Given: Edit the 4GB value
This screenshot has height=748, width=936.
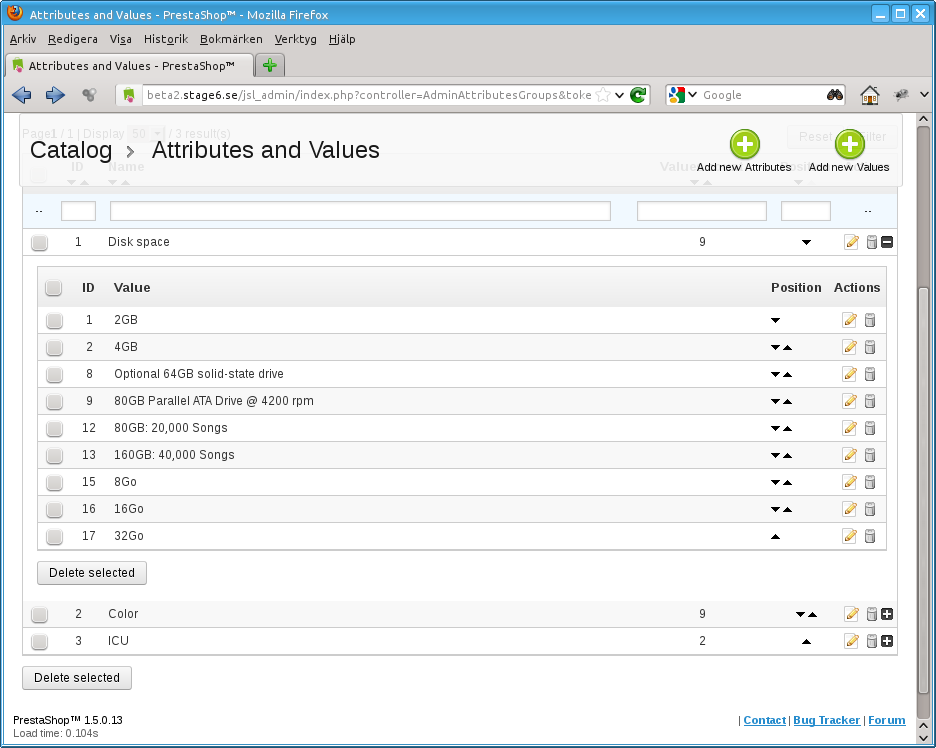Looking at the screenshot, I should (849, 347).
